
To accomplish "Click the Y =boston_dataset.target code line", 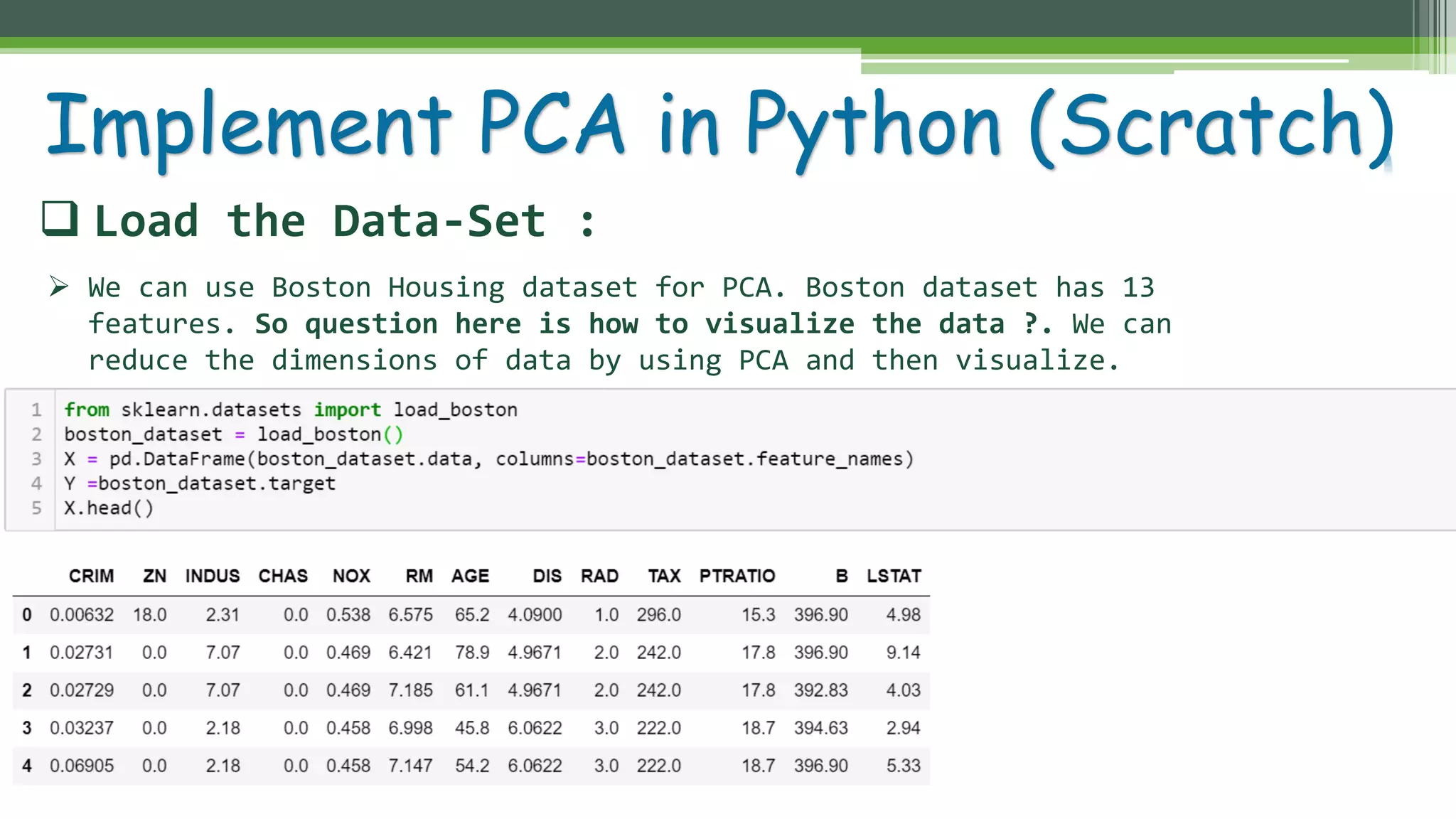I will pyautogui.click(x=200, y=483).
